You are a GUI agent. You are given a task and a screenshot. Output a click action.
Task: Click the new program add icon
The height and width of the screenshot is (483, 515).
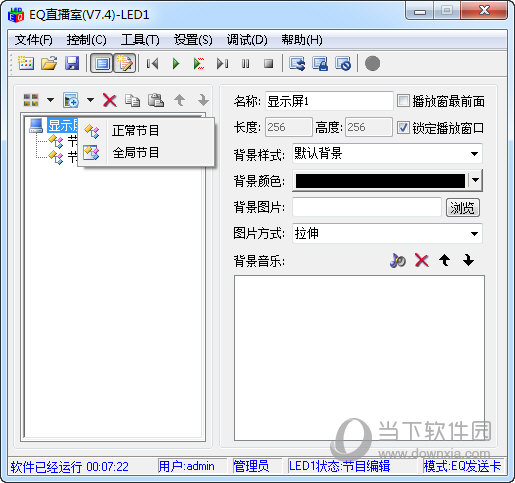pyautogui.click(x=71, y=100)
